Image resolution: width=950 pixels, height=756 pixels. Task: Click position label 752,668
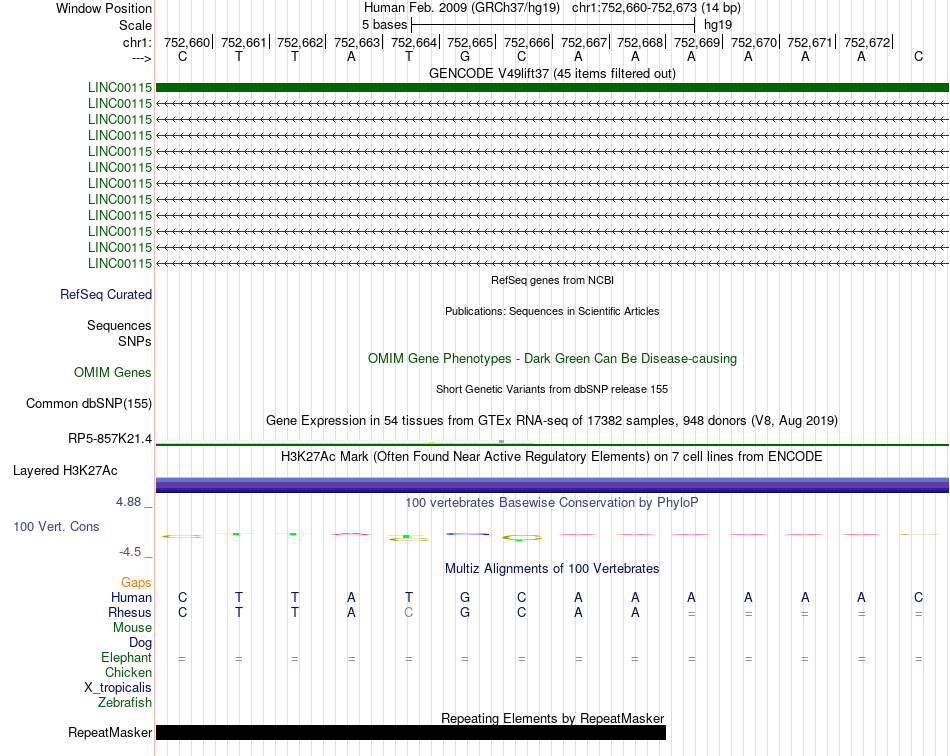(x=640, y=42)
